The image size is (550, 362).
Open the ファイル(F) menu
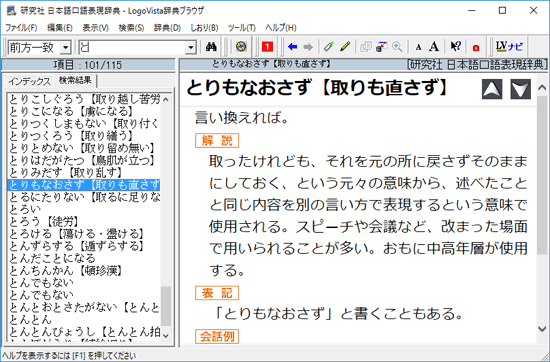tap(21, 28)
